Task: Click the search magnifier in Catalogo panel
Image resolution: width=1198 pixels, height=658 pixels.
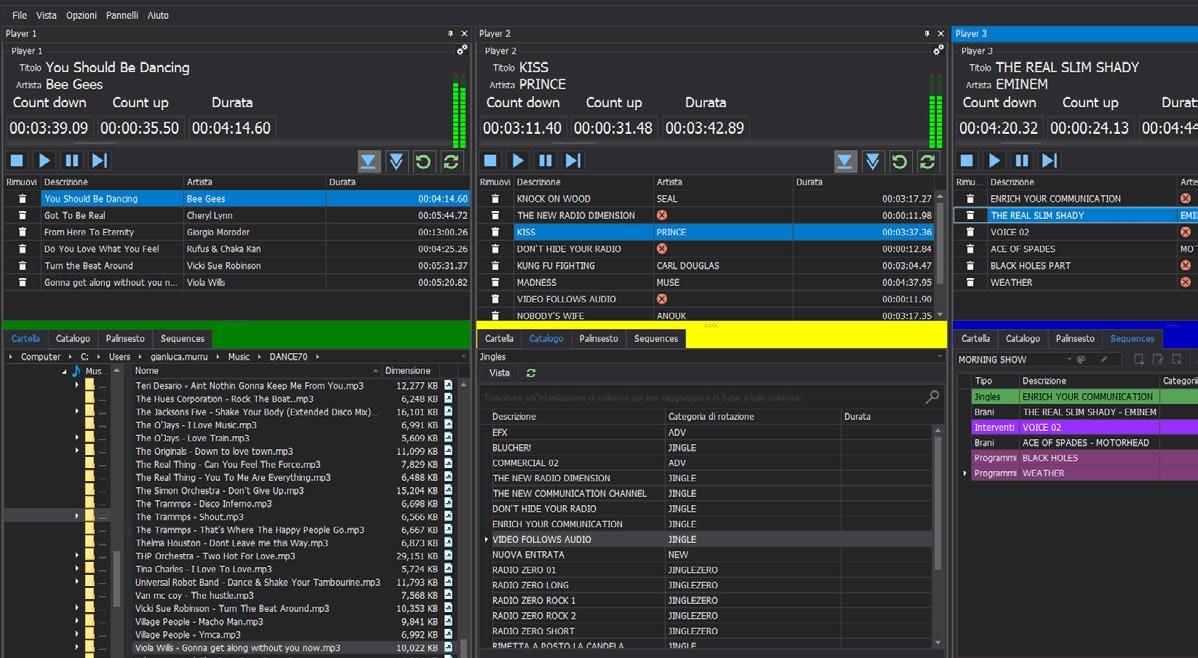Action: click(x=932, y=397)
